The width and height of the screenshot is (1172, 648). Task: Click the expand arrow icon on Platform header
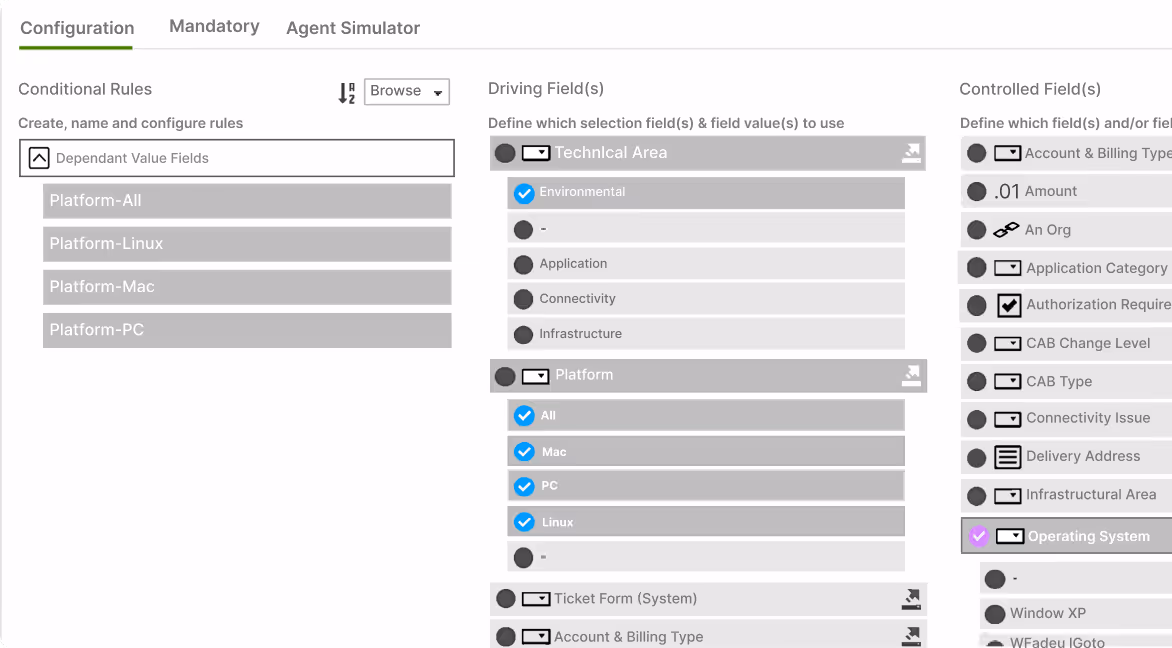[911, 375]
